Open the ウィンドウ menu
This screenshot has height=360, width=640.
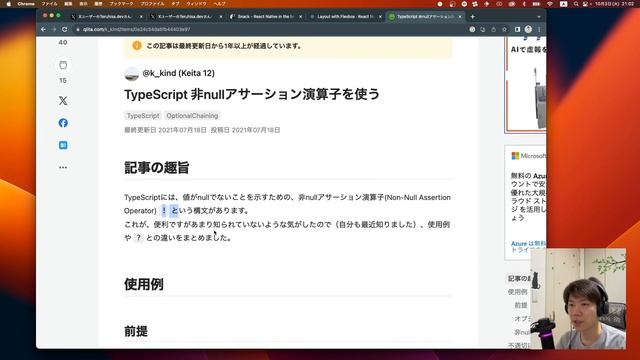coord(196,4)
